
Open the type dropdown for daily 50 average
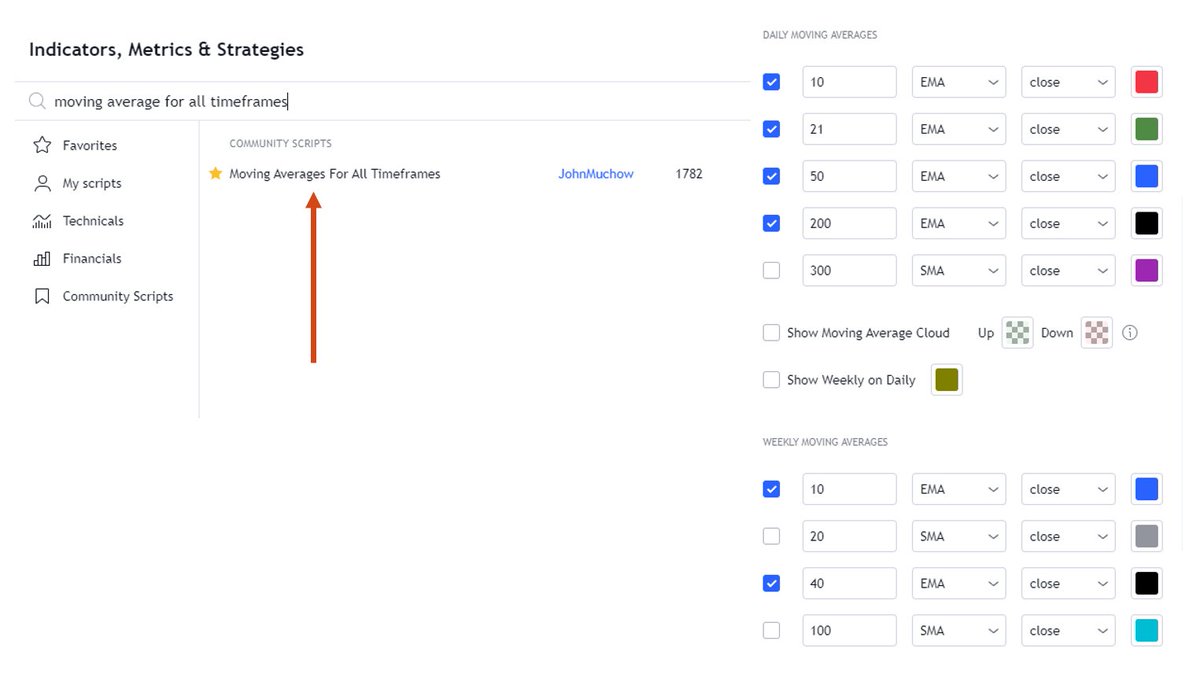tap(959, 176)
